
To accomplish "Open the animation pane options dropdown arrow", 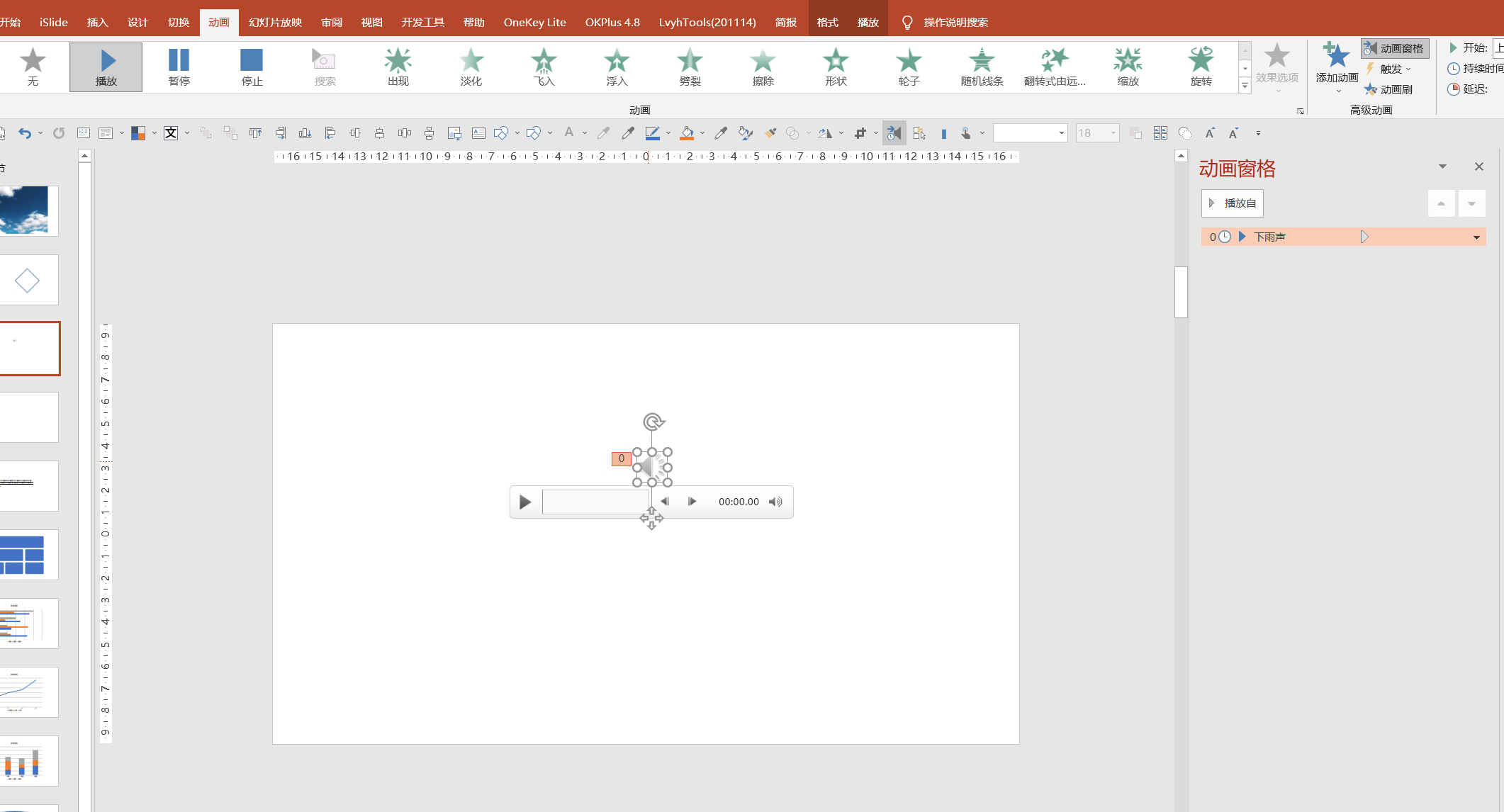I will click(x=1442, y=167).
